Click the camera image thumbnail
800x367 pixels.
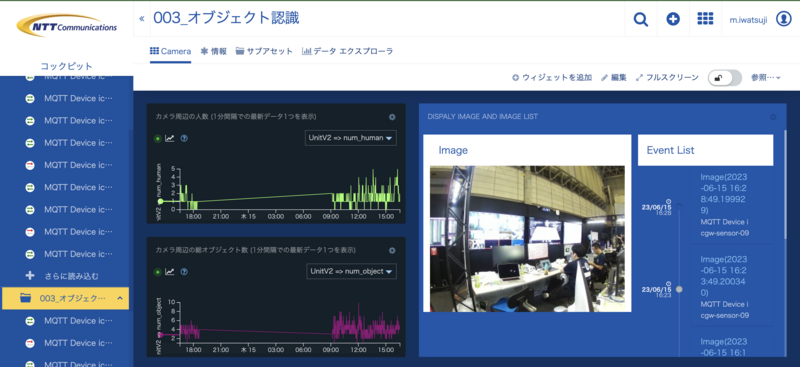(x=527, y=238)
